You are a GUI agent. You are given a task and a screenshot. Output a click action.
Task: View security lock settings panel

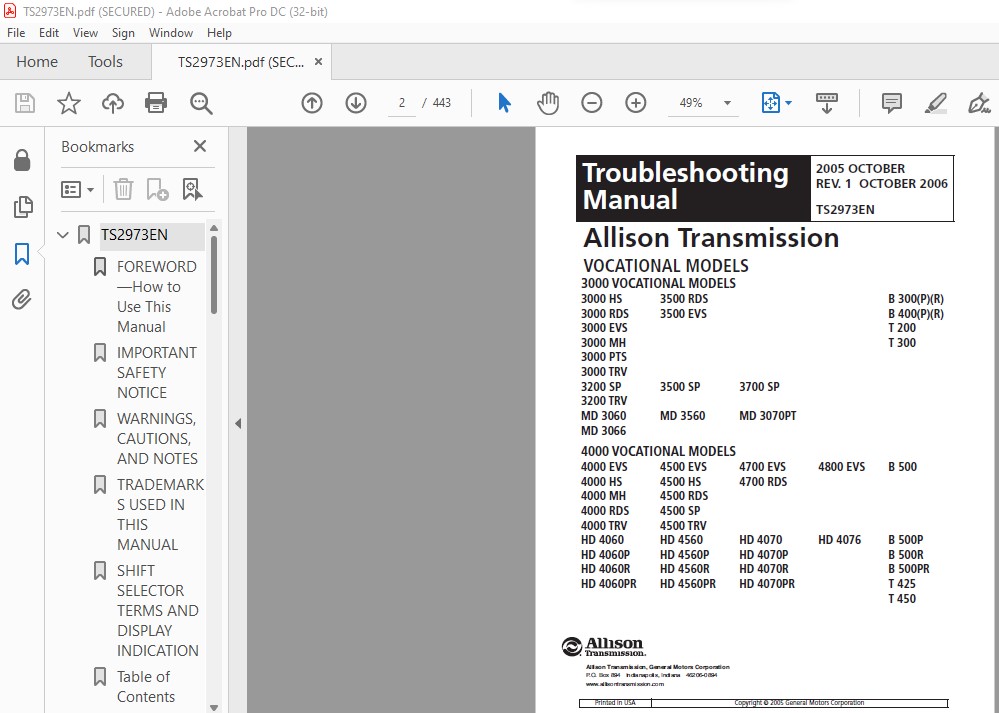point(22,160)
